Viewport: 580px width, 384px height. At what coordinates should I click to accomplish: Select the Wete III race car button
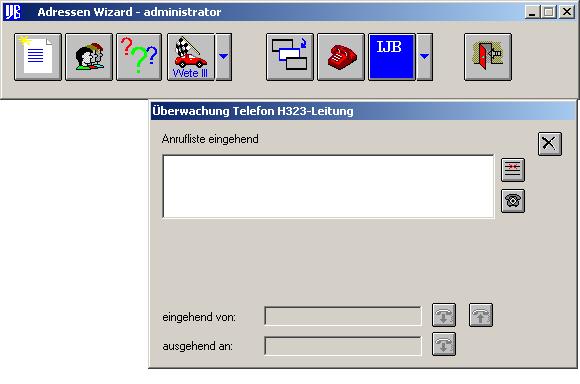(x=191, y=57)
